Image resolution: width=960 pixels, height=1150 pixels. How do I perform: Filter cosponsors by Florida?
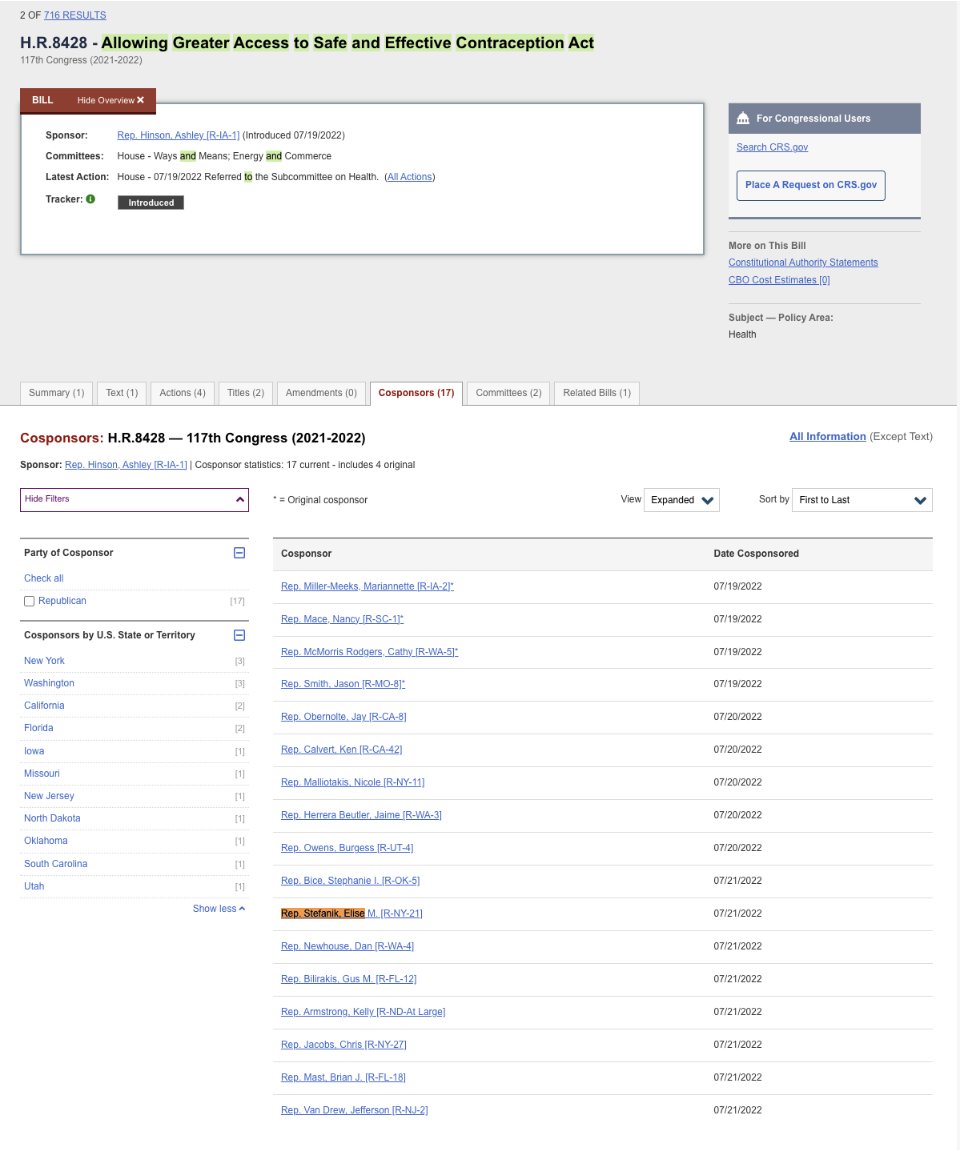coord(39,728)
